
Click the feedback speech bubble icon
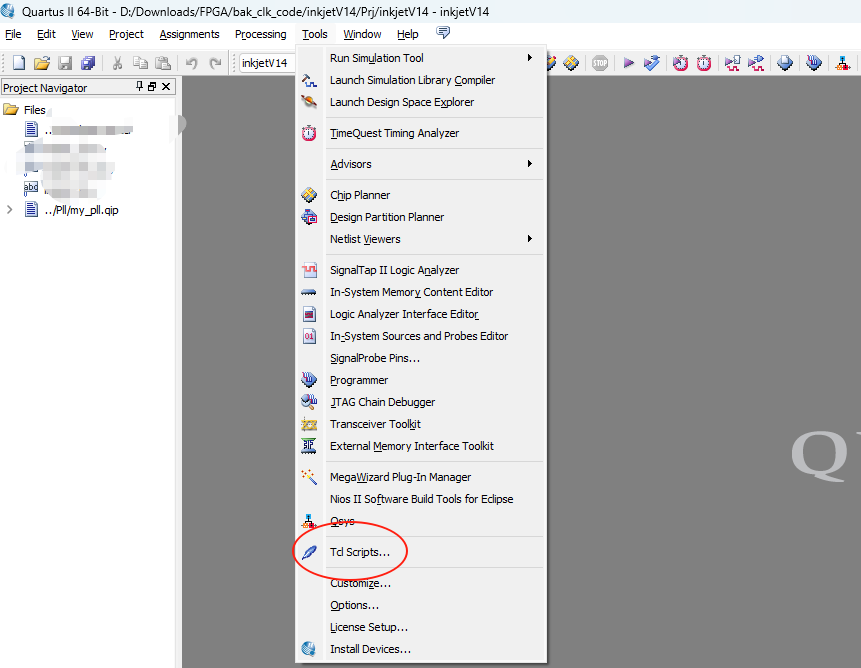(x=443, y=33)
